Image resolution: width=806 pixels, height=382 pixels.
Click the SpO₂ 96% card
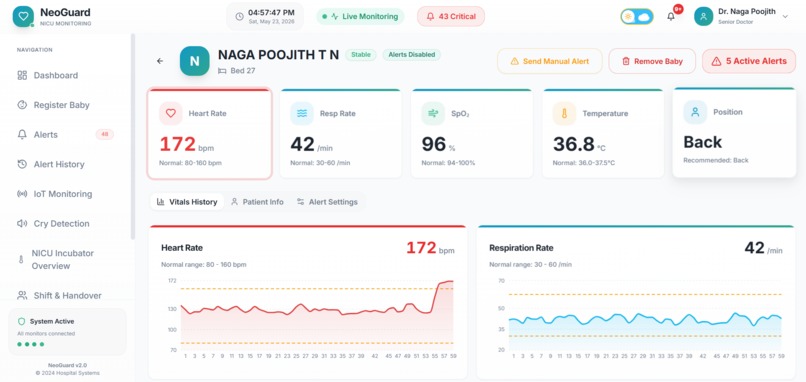(x=472, y=134)
